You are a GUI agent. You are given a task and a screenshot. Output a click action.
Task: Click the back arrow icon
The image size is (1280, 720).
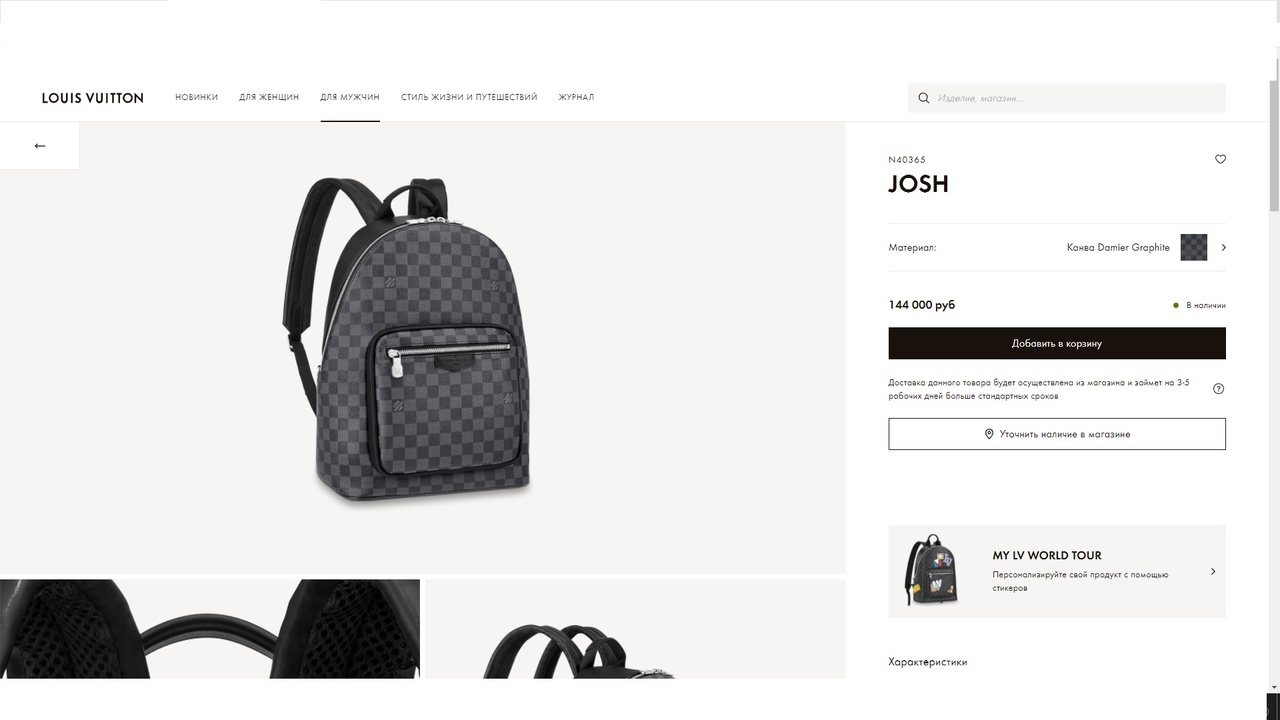(x=40, y=146)
